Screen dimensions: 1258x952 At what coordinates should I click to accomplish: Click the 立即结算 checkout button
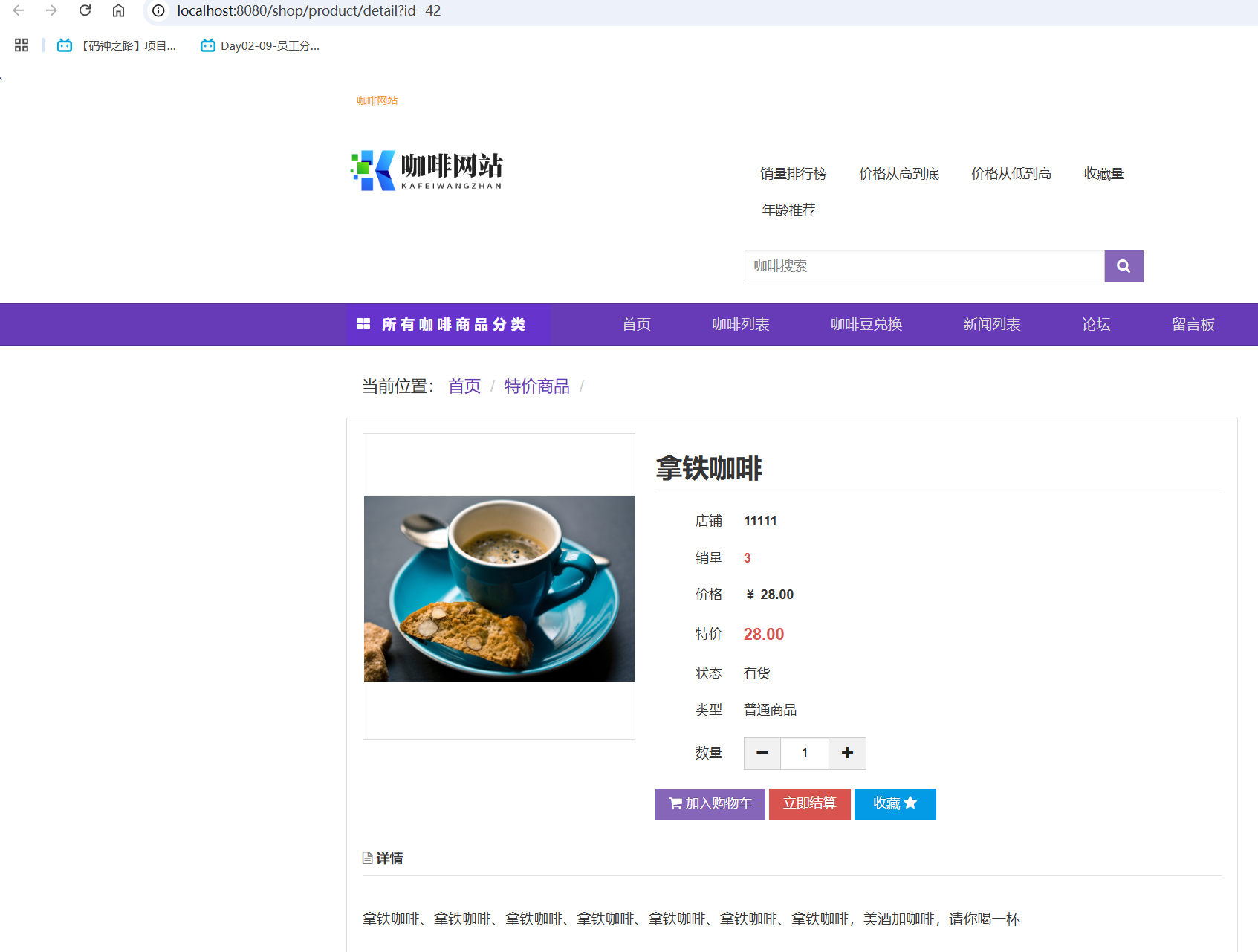(x=809, y=803)
